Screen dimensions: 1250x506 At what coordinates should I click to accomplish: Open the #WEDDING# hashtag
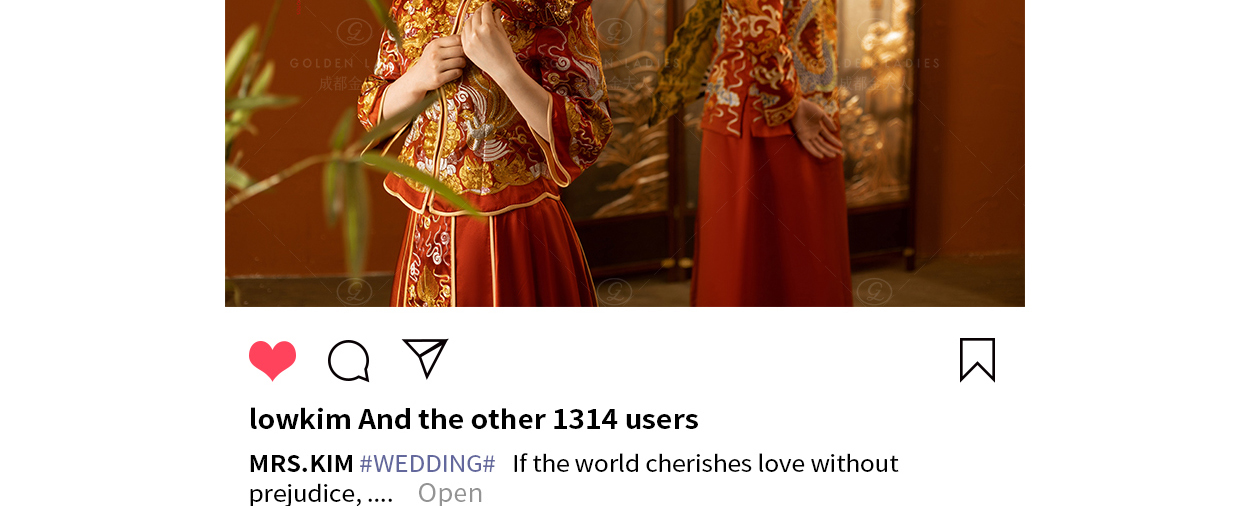coord(427,464)
